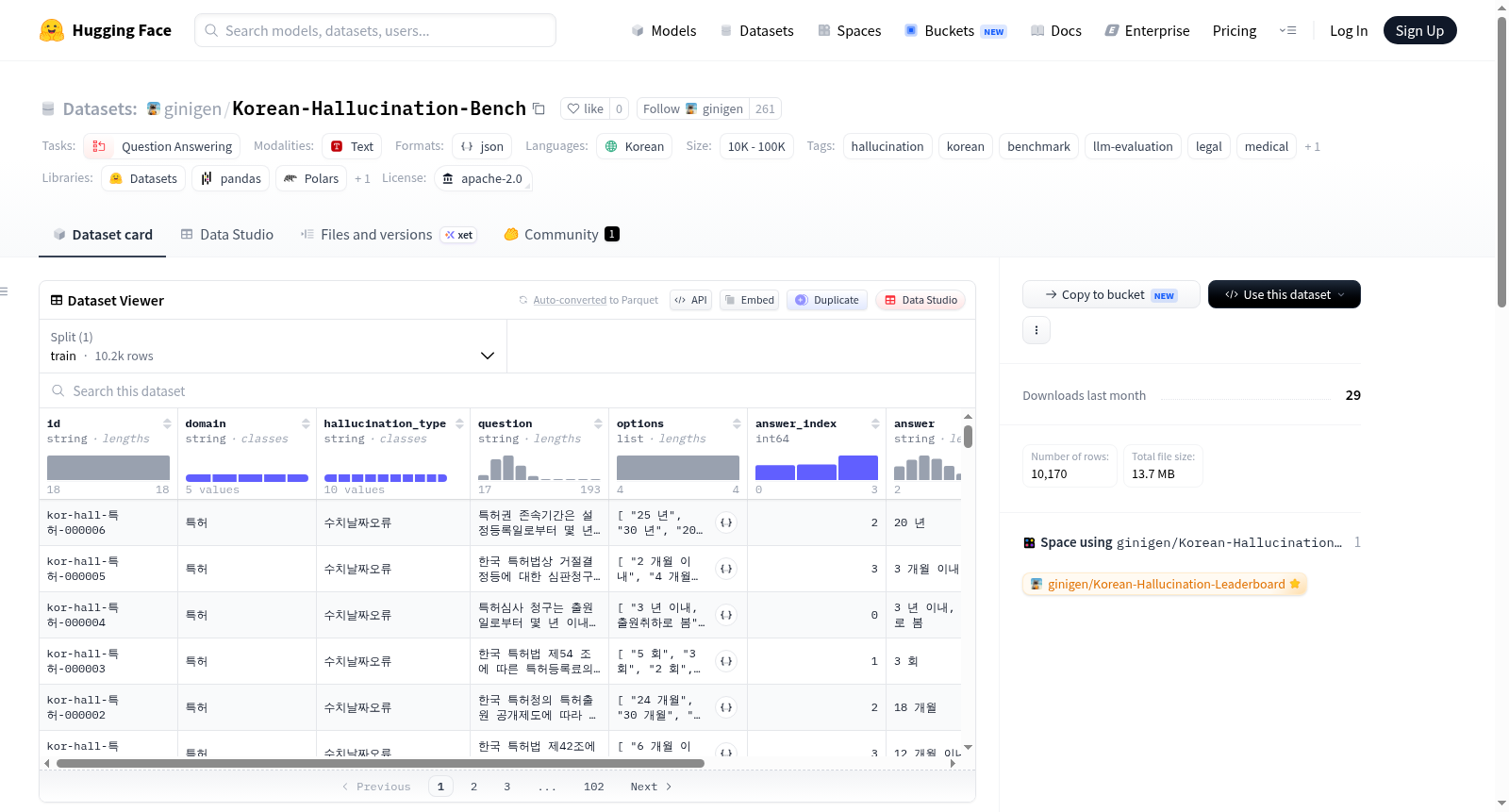Click the Duplicate button
Screen dimensions: 1509x812
pyautogui.click(x=827, y=300)
